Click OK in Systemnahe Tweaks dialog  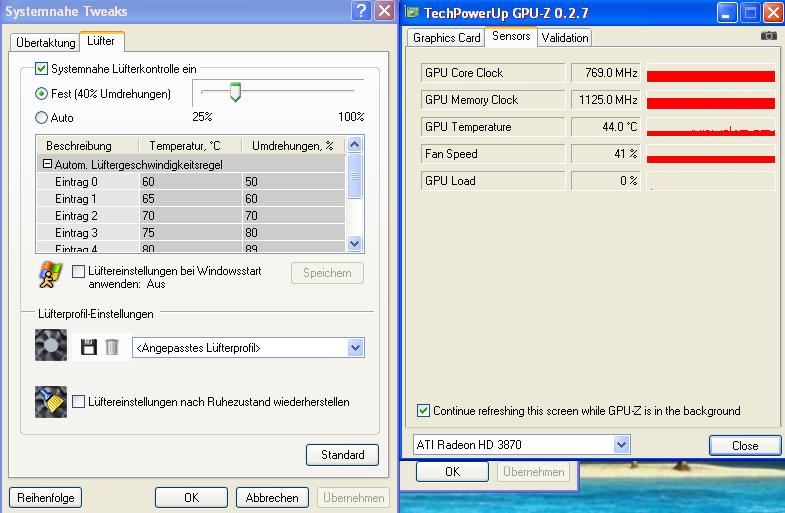tap(191, 498)
